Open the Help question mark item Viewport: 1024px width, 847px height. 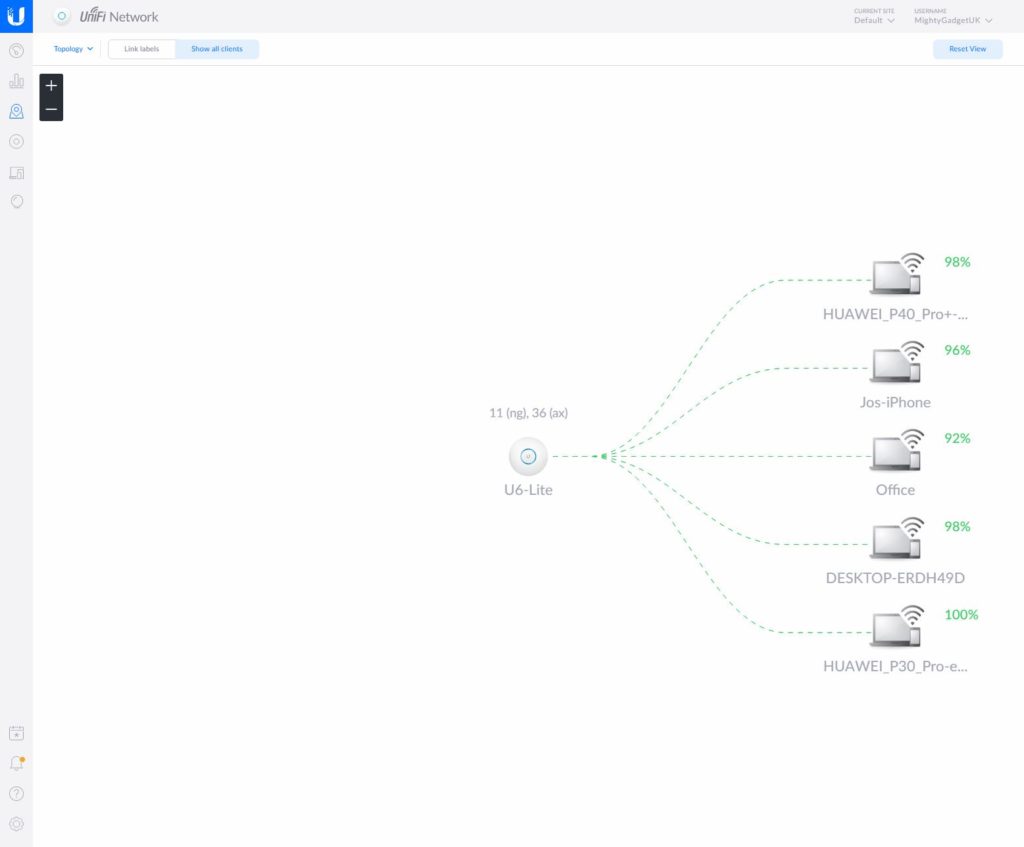click(16, 794)
